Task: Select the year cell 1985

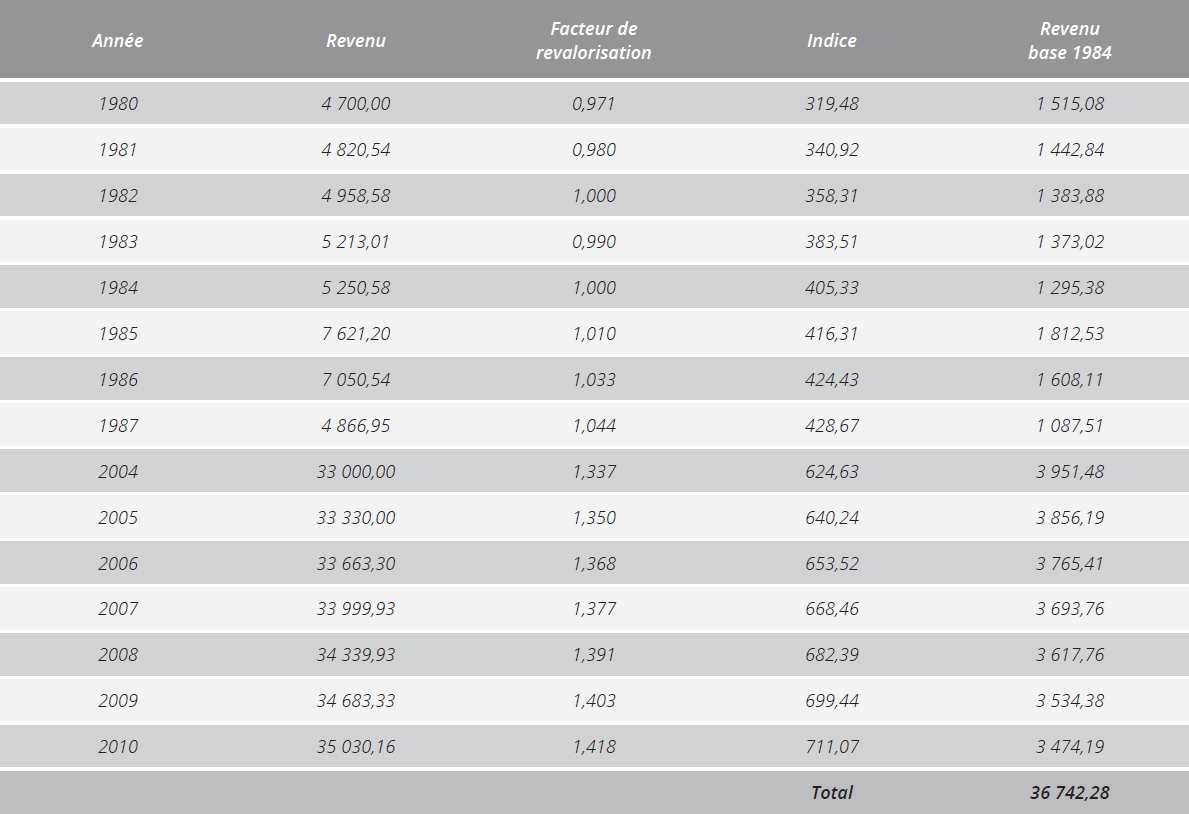Action: click(x=118, y=334)
